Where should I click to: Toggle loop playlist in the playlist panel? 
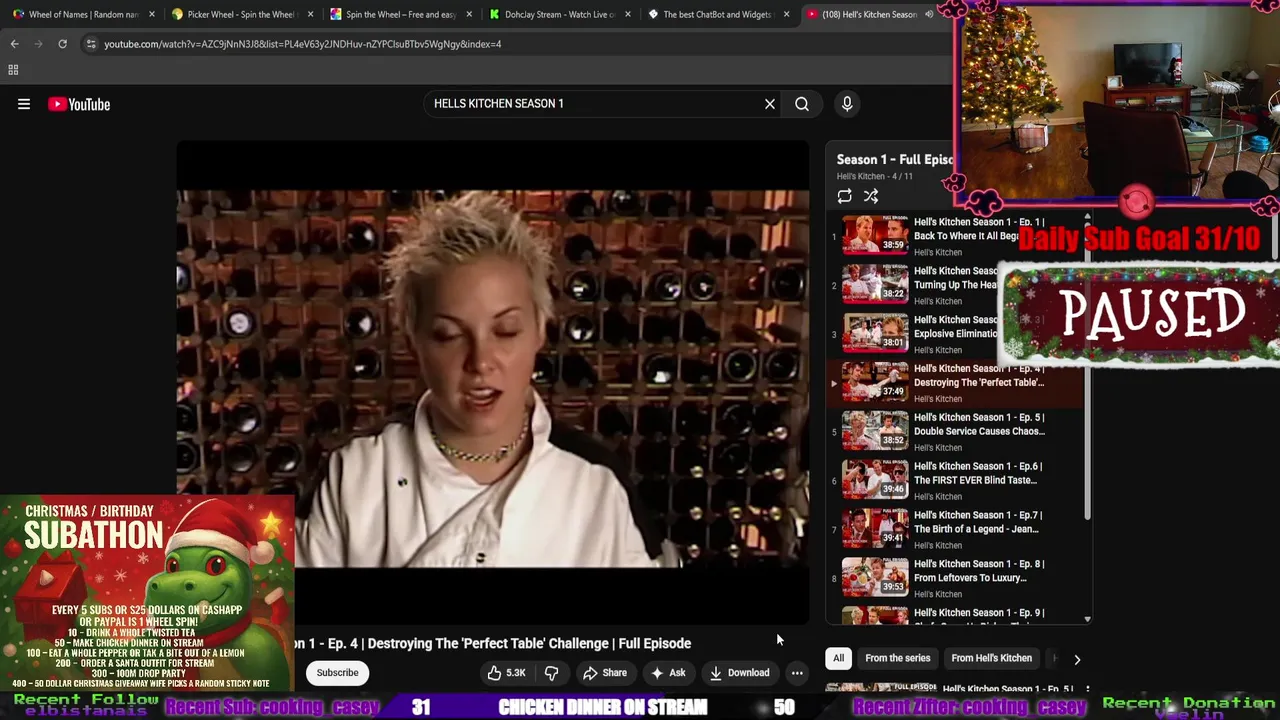point(845,197)
